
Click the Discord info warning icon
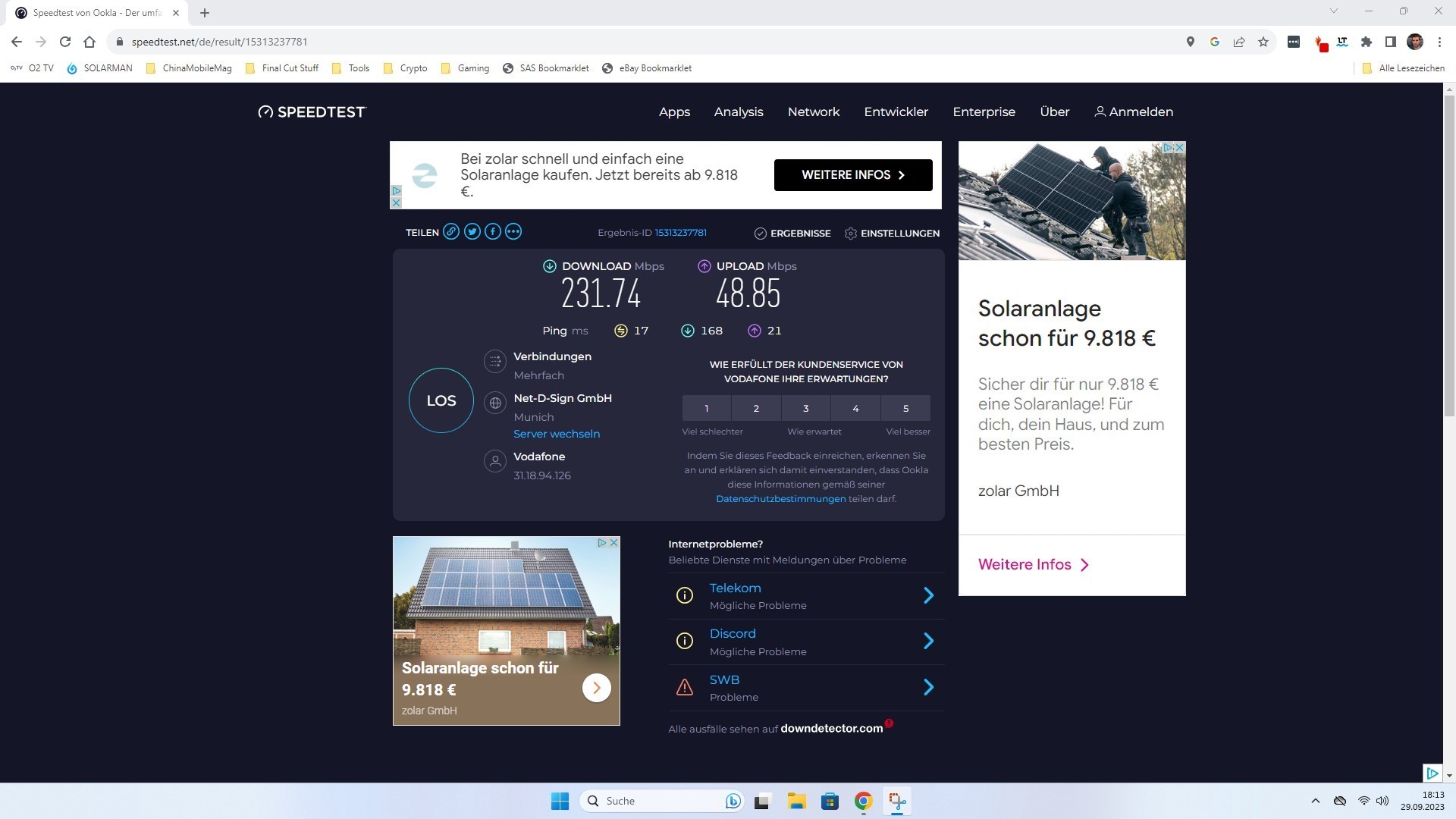click(x=685, y=642)
